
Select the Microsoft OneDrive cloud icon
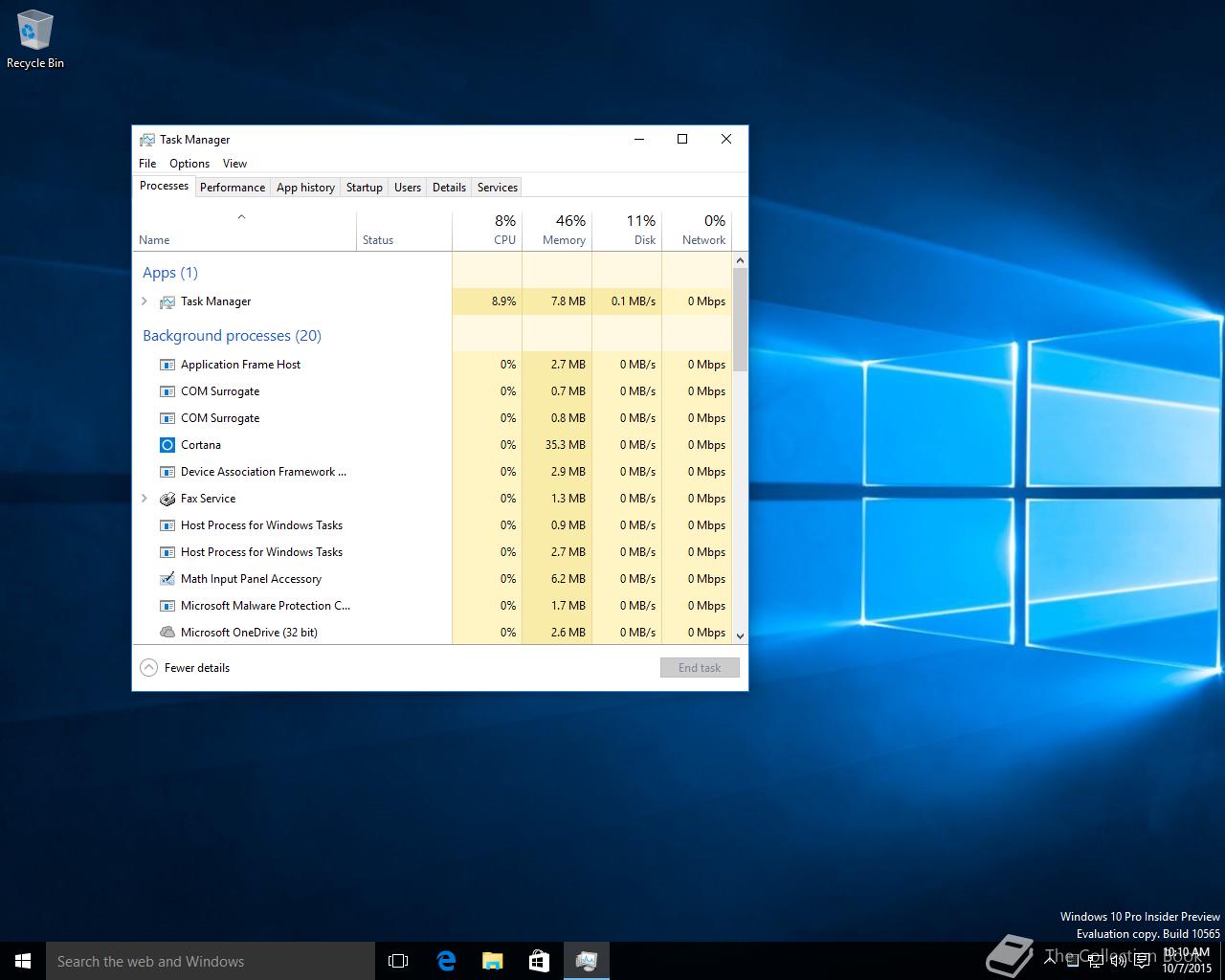(167, 633)
